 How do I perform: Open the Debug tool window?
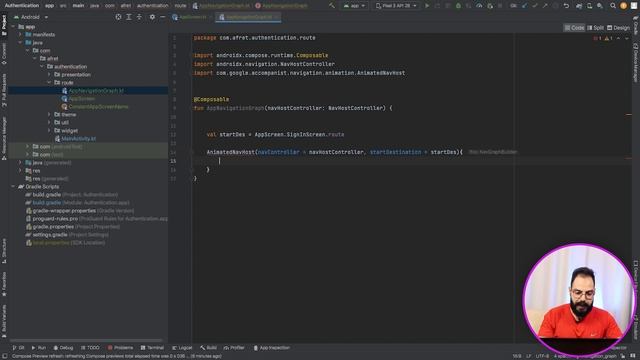[x=63, y=348]
